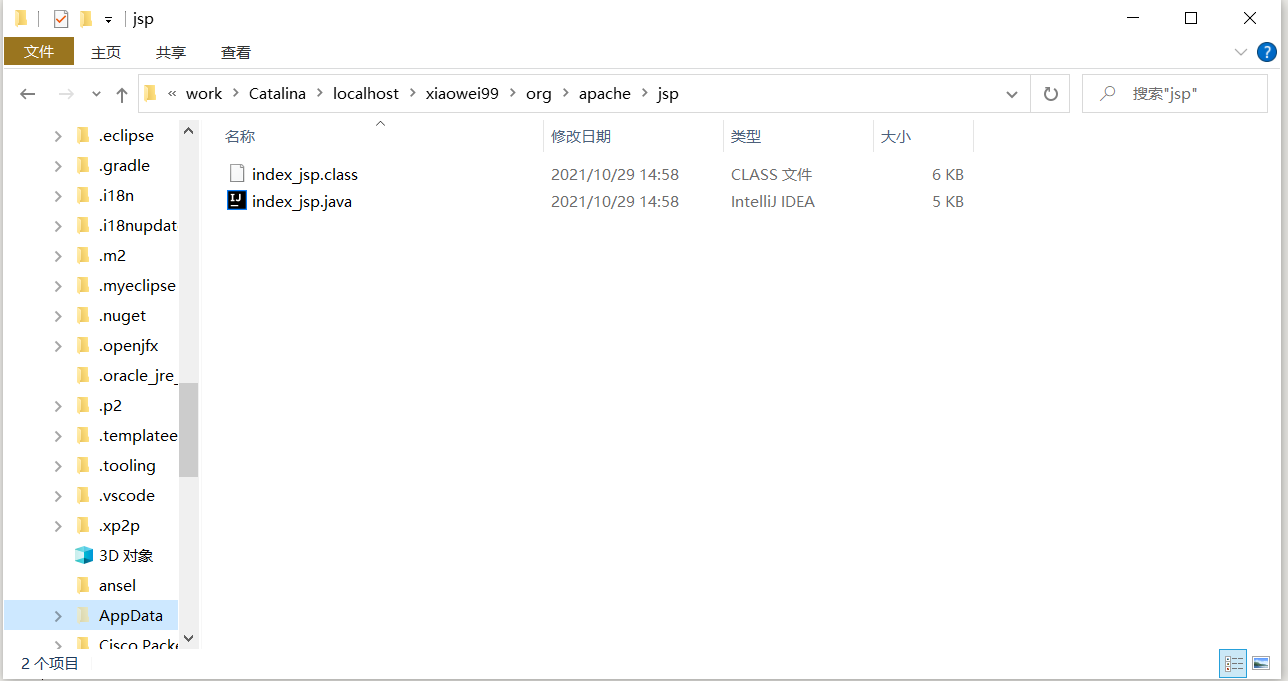Go back with the back arrow
Viewport: 1288px width, 681px height.
pyautogui.click(x=28, y=94)
